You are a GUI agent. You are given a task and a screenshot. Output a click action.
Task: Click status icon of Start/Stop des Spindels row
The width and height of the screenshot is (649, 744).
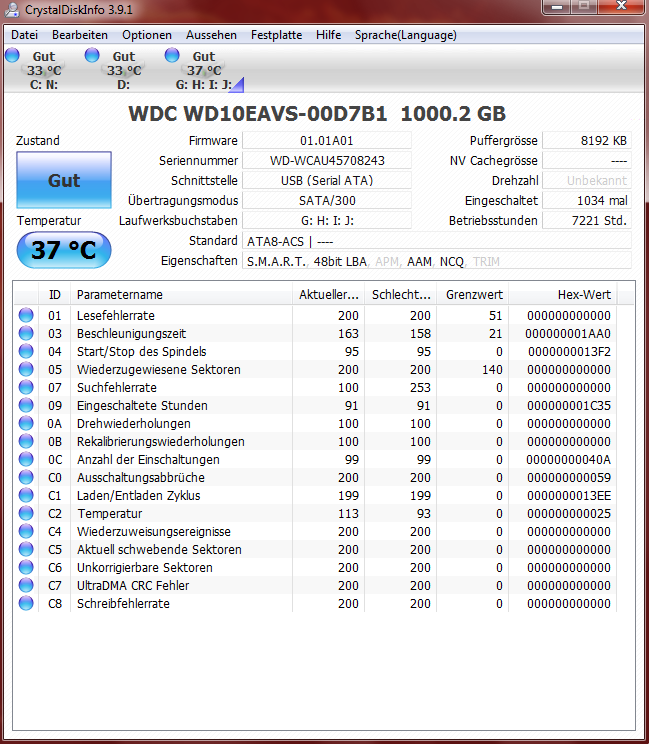tap(26, 352)
